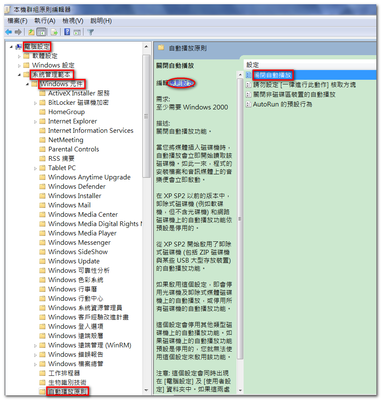Open the 檔案(F) menu
The height and width of the screenshot is (400, 381).
click(17, 21)
